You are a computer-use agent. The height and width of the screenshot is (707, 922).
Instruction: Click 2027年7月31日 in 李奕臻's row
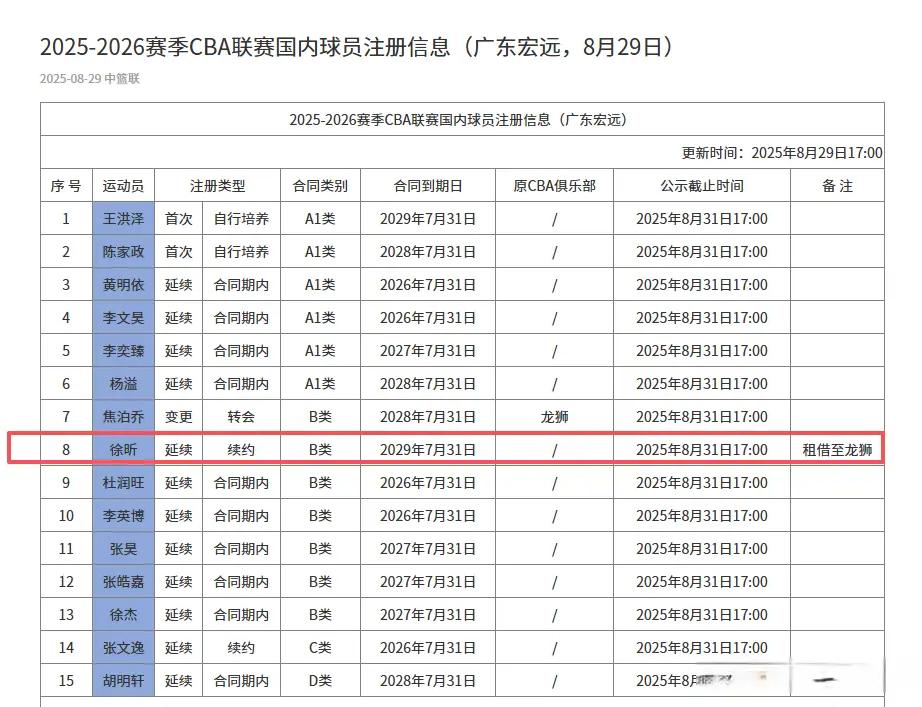pyautogui.click(x=427, y=351)
